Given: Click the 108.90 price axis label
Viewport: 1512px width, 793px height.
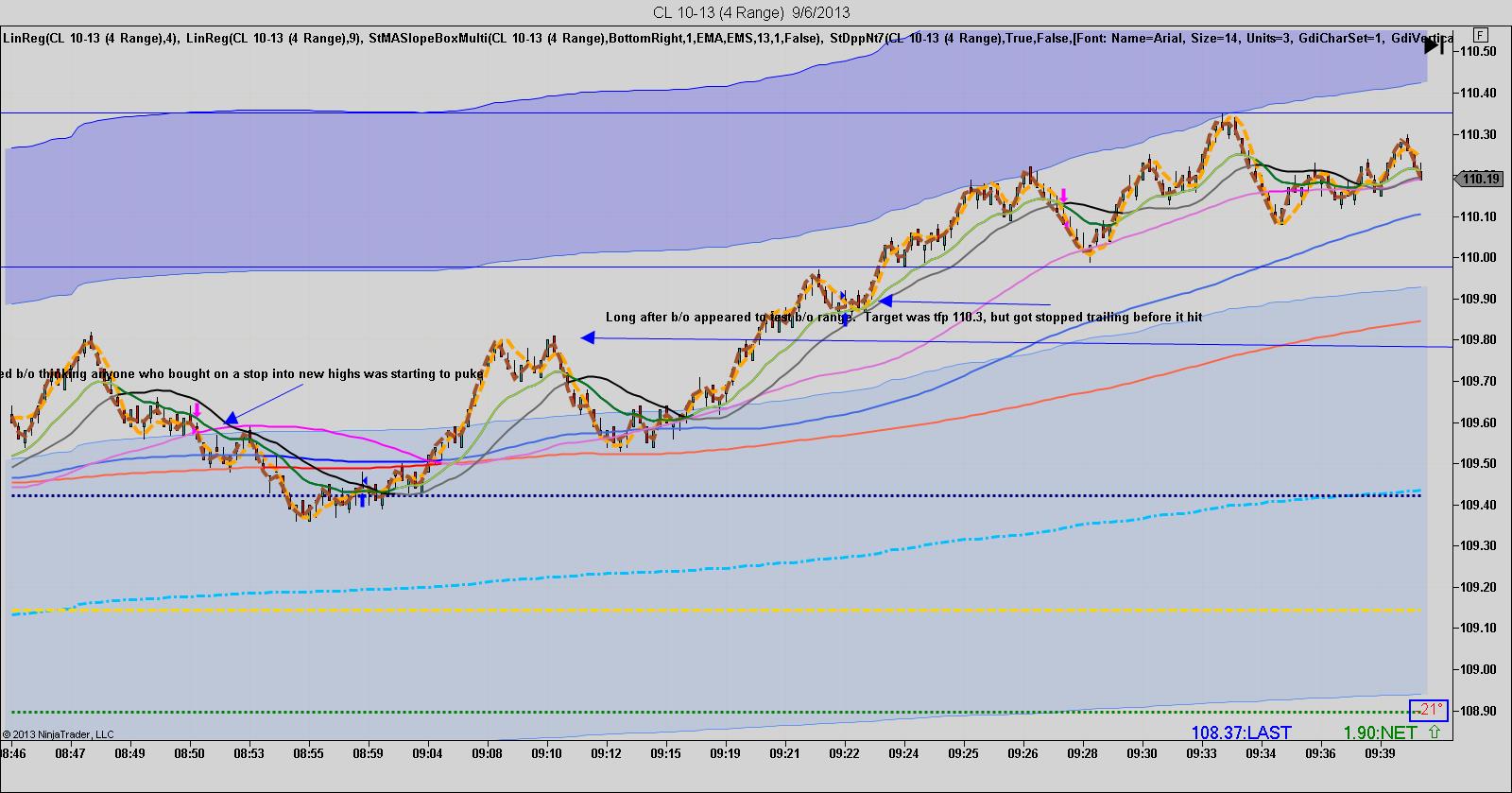Looking at the screenshot, I should pyautogui.click(x=1479, y=712).
